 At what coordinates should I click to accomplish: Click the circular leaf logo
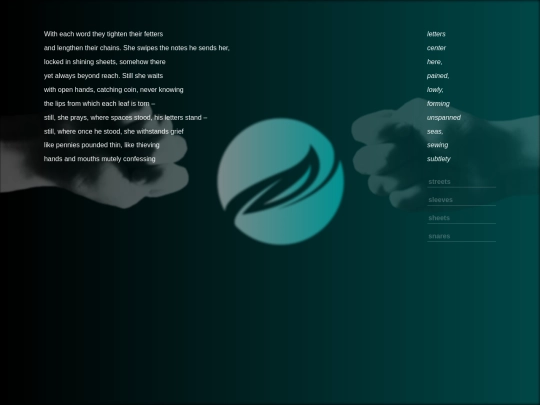pyautogui.click(x=280, y=181)
